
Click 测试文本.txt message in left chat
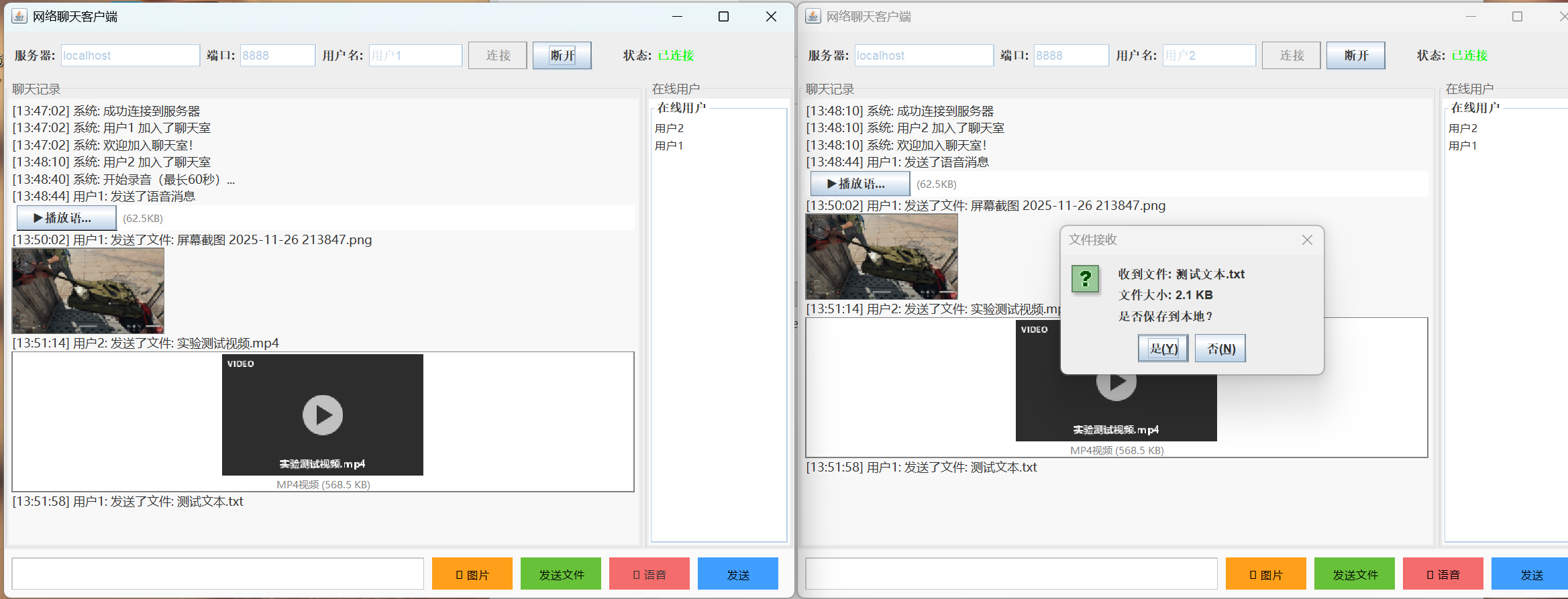[x=128, y=502]
